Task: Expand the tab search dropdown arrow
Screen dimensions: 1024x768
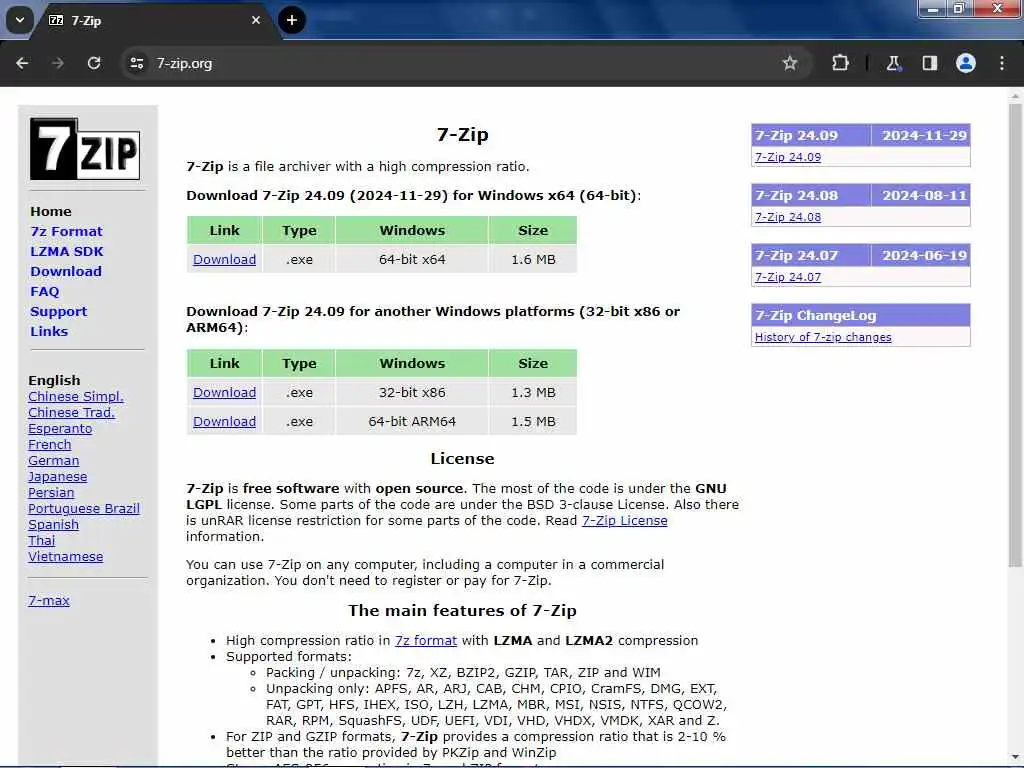Action: pos(20,20)
